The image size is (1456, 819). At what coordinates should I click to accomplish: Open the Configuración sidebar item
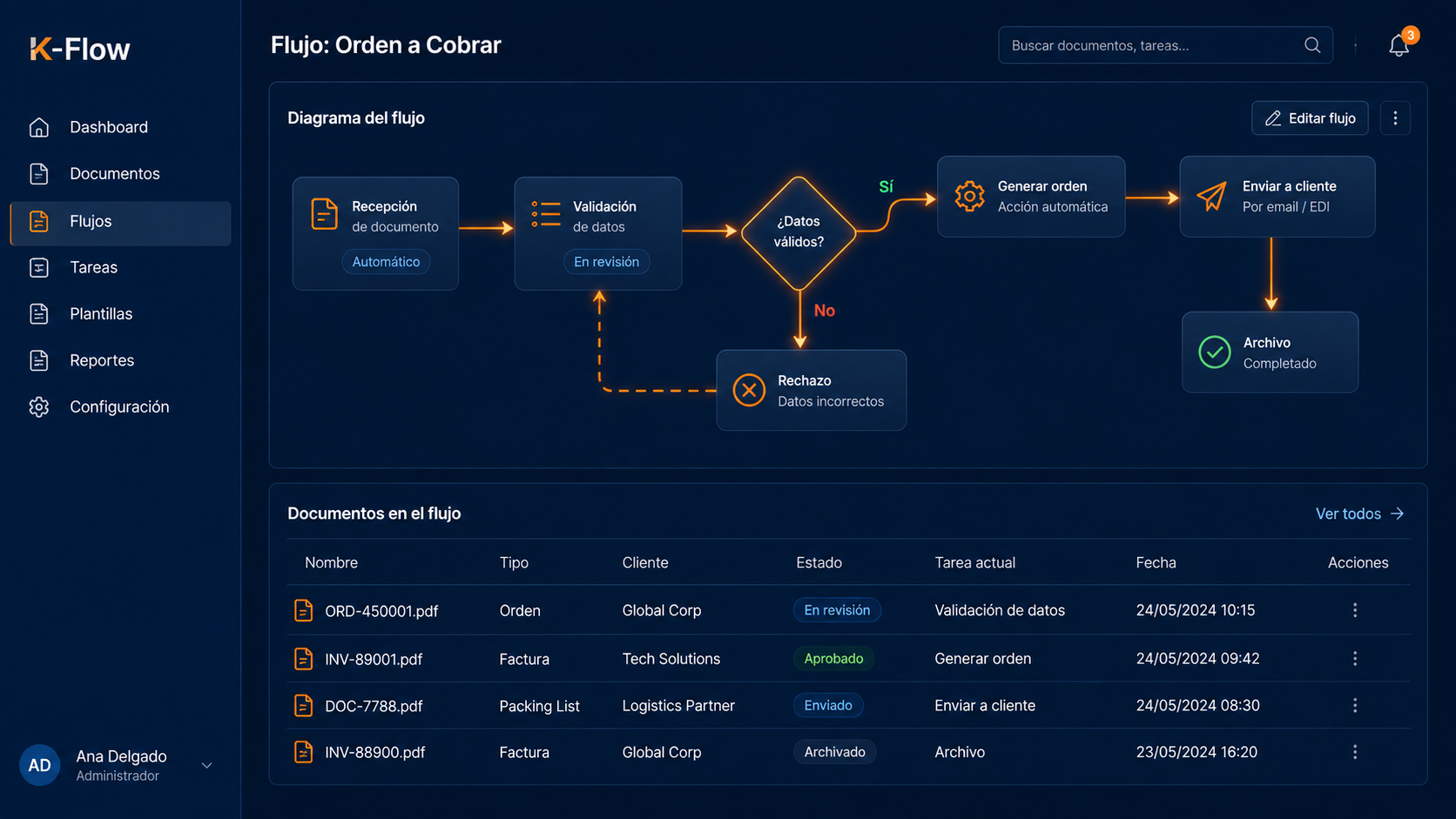coord(120,406)
